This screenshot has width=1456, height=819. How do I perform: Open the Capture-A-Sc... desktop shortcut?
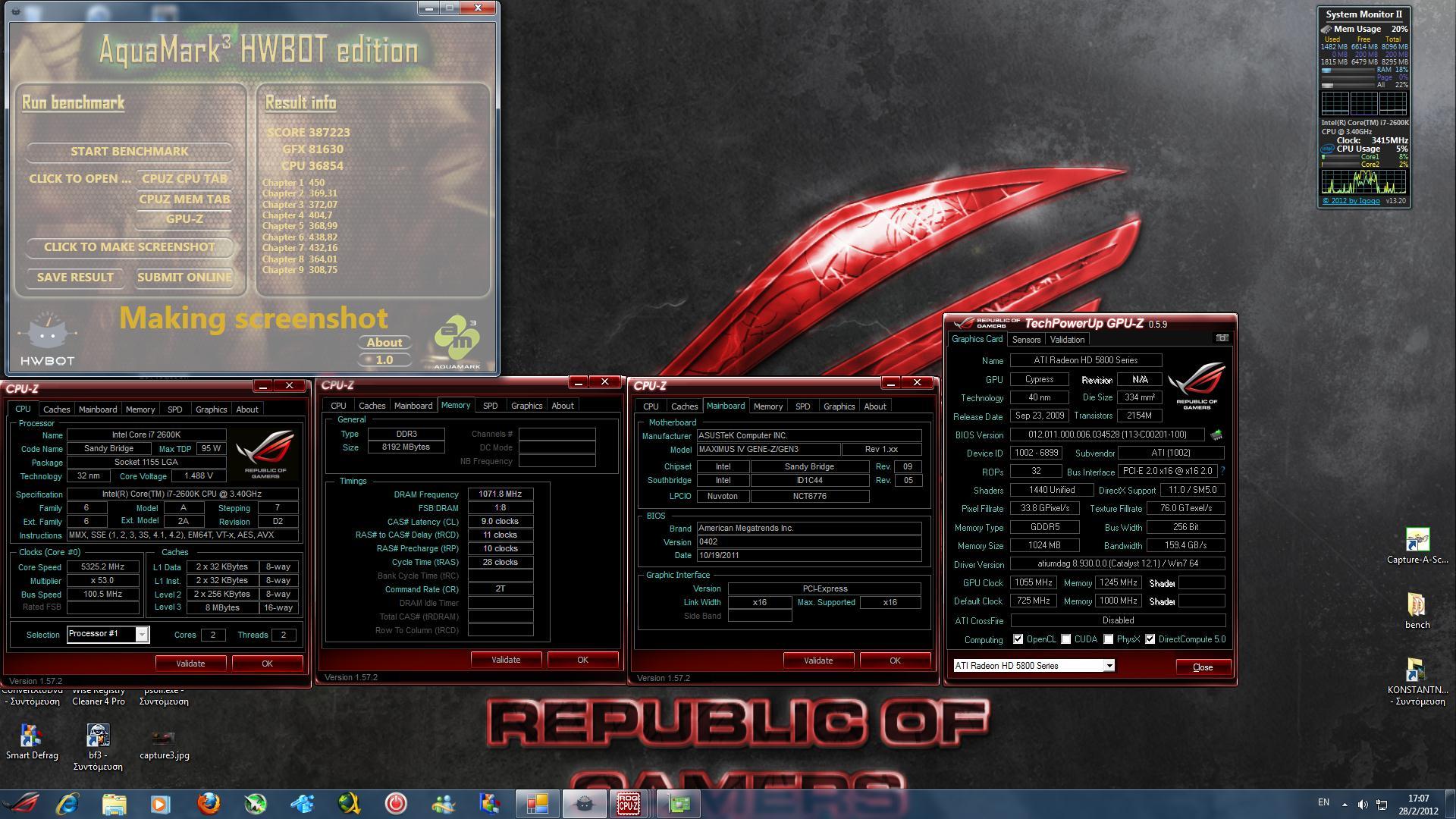(1417, 546)
